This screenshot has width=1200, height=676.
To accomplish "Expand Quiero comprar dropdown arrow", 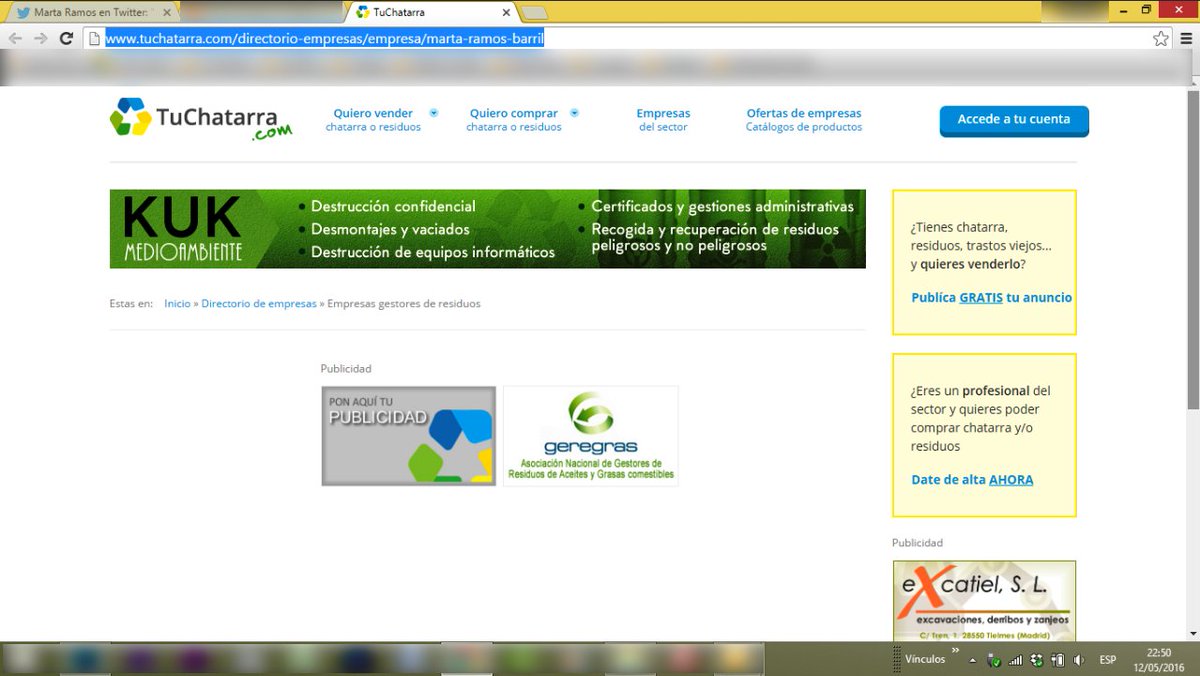I will tap(574, 113).
